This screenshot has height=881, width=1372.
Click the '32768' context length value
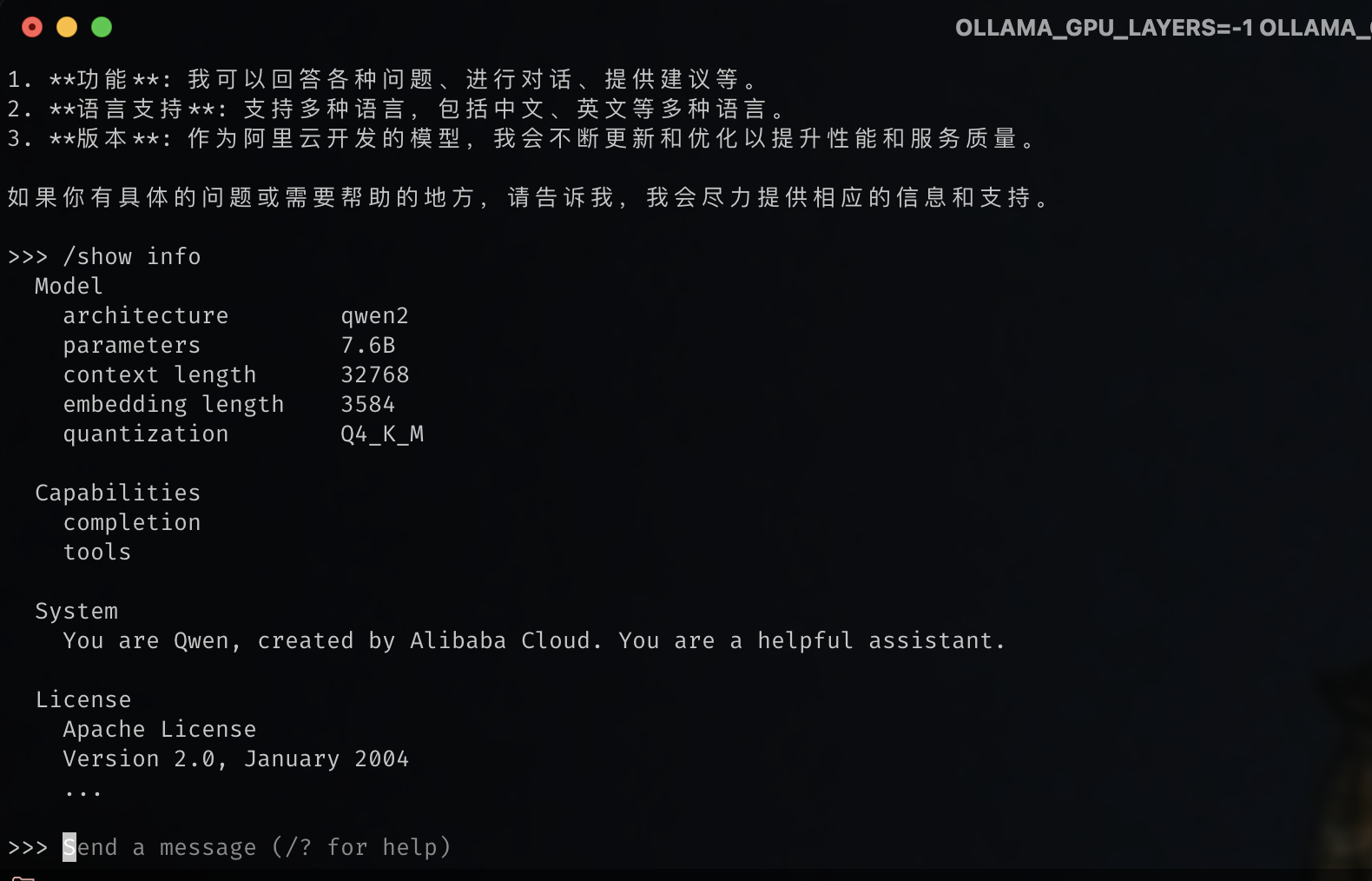pyautogui.click(x=374, y=374)
